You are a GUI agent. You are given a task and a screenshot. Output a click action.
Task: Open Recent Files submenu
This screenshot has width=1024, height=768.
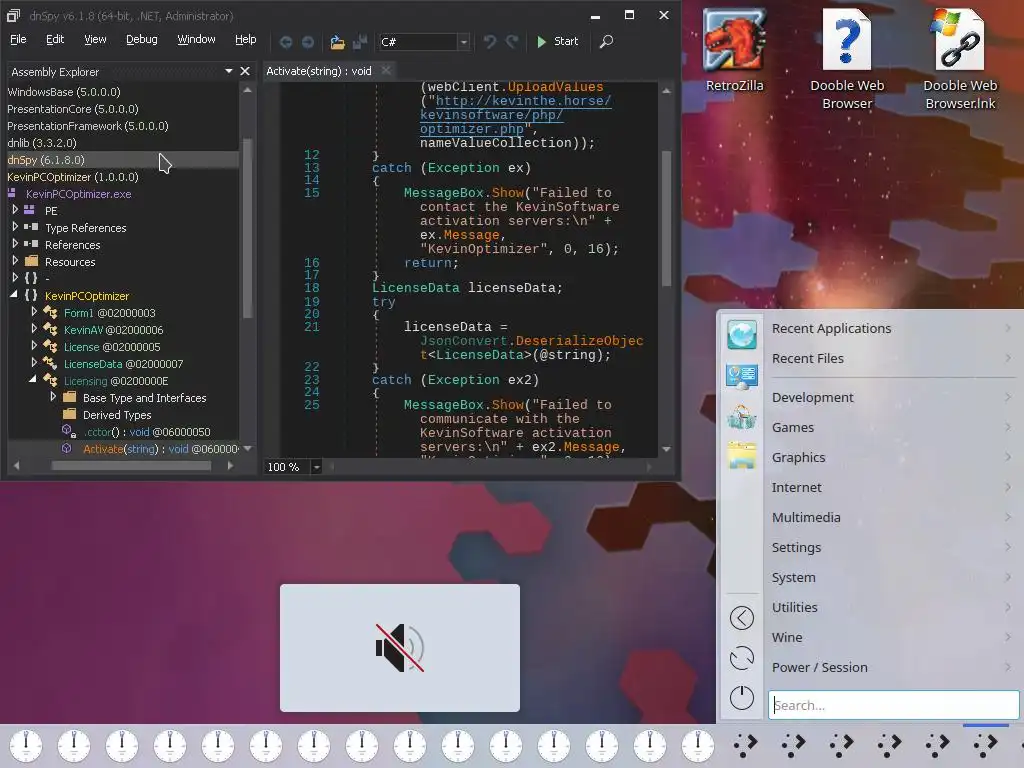click(891, 359)
